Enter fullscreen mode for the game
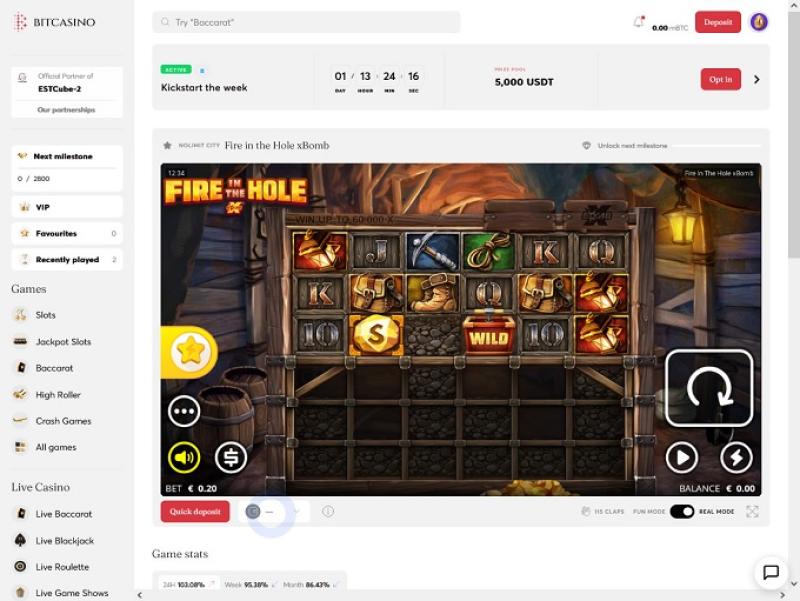 [x=752, y=511]
